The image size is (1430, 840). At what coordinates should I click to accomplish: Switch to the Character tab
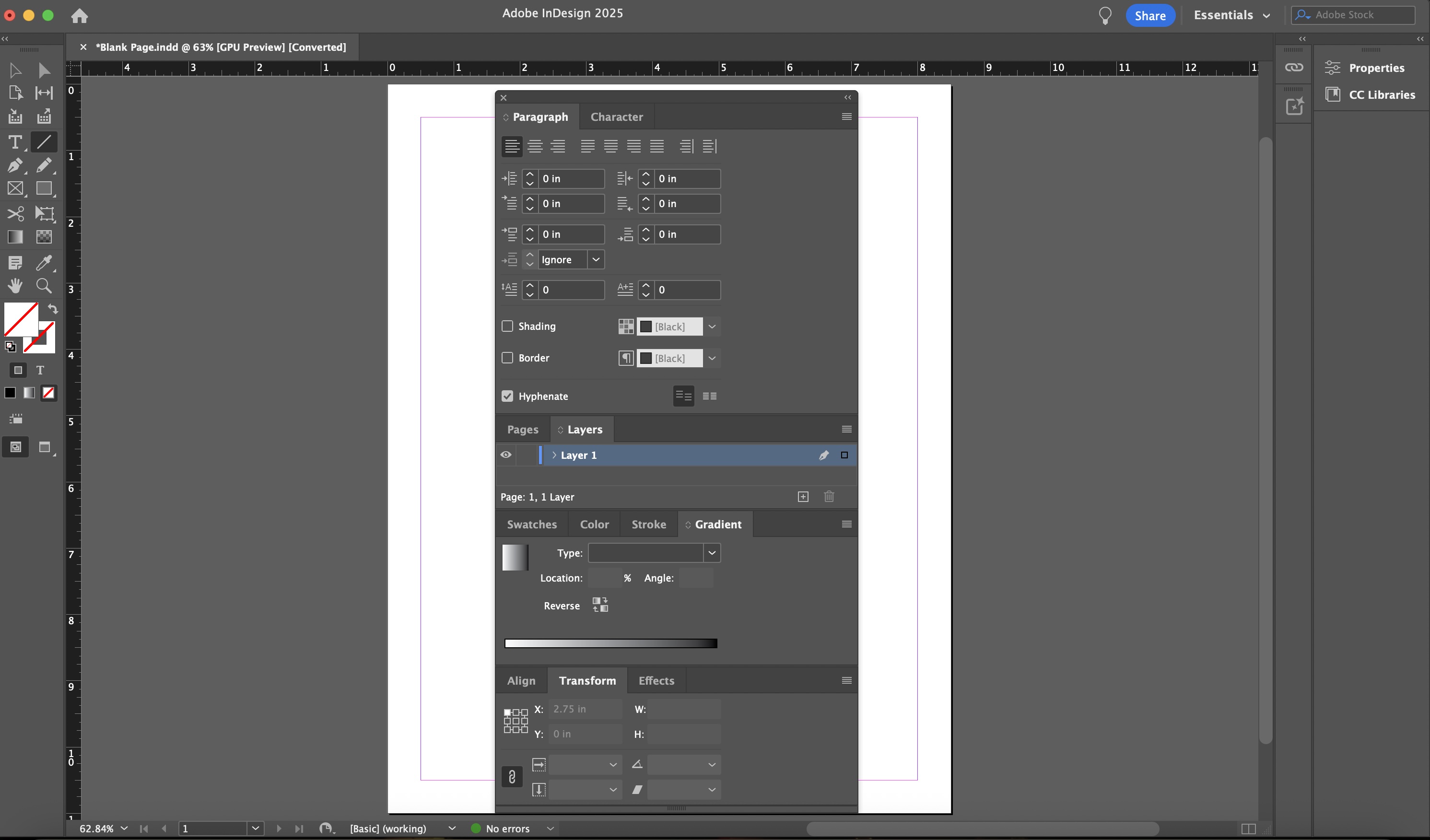[616, 117]
